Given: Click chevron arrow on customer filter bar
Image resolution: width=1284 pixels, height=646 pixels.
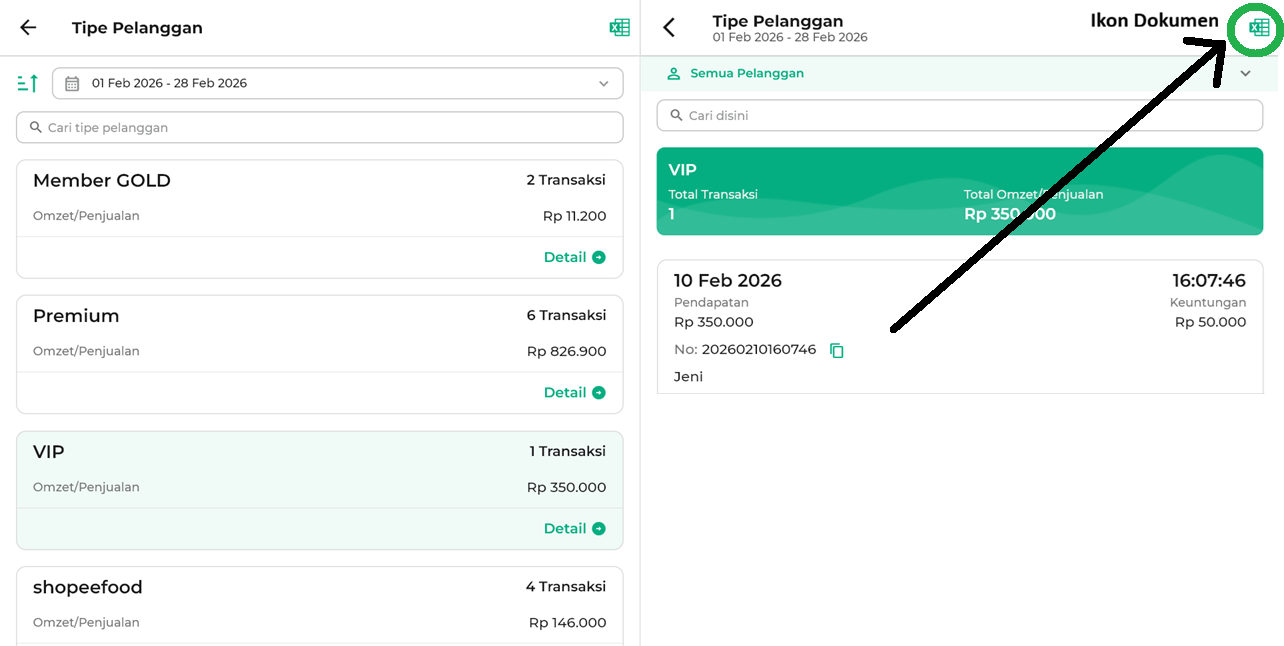Looking at the screenshot, I should point(1246,74).
